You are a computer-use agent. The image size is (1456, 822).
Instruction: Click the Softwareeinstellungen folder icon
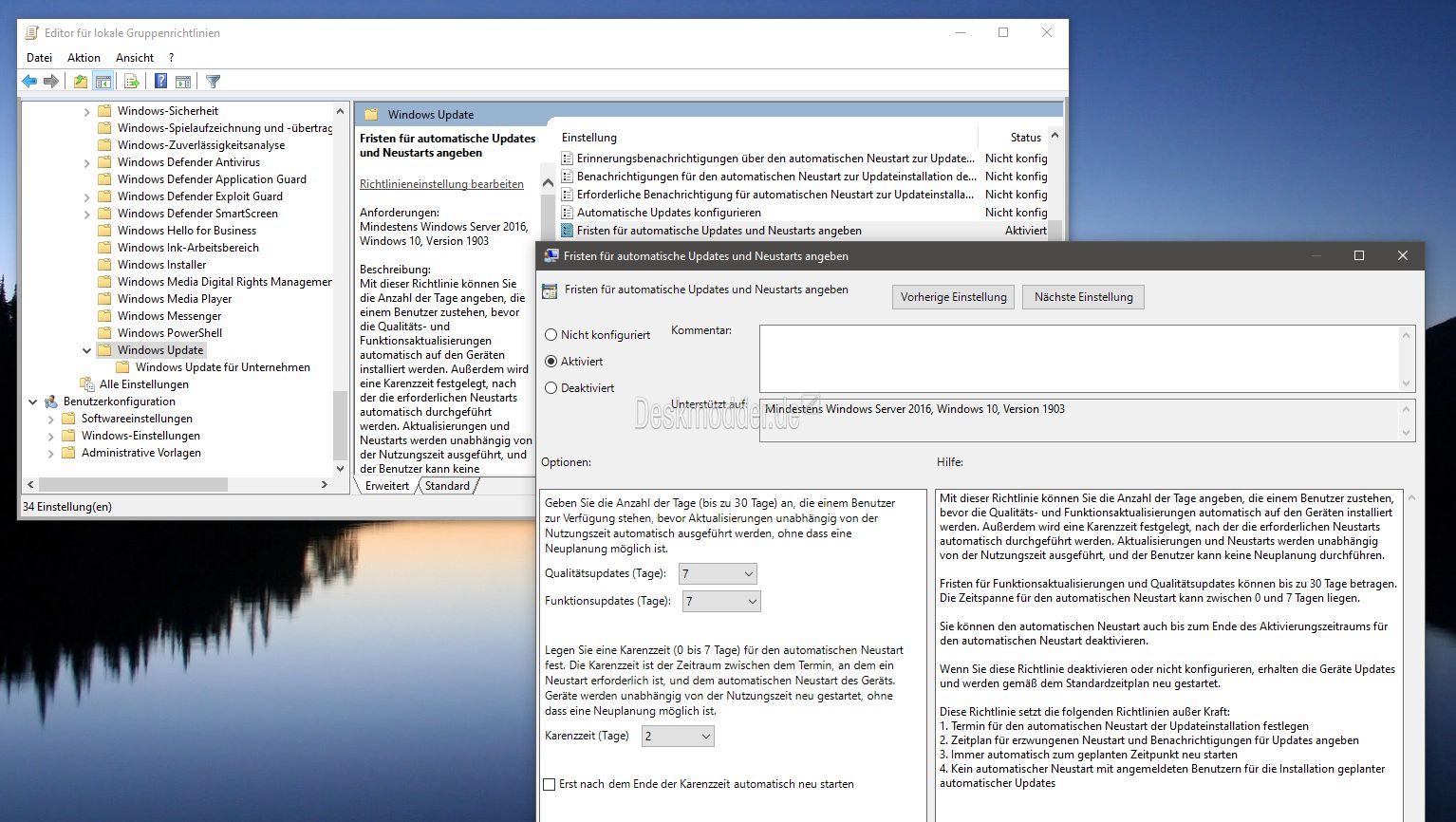[68, 419]
